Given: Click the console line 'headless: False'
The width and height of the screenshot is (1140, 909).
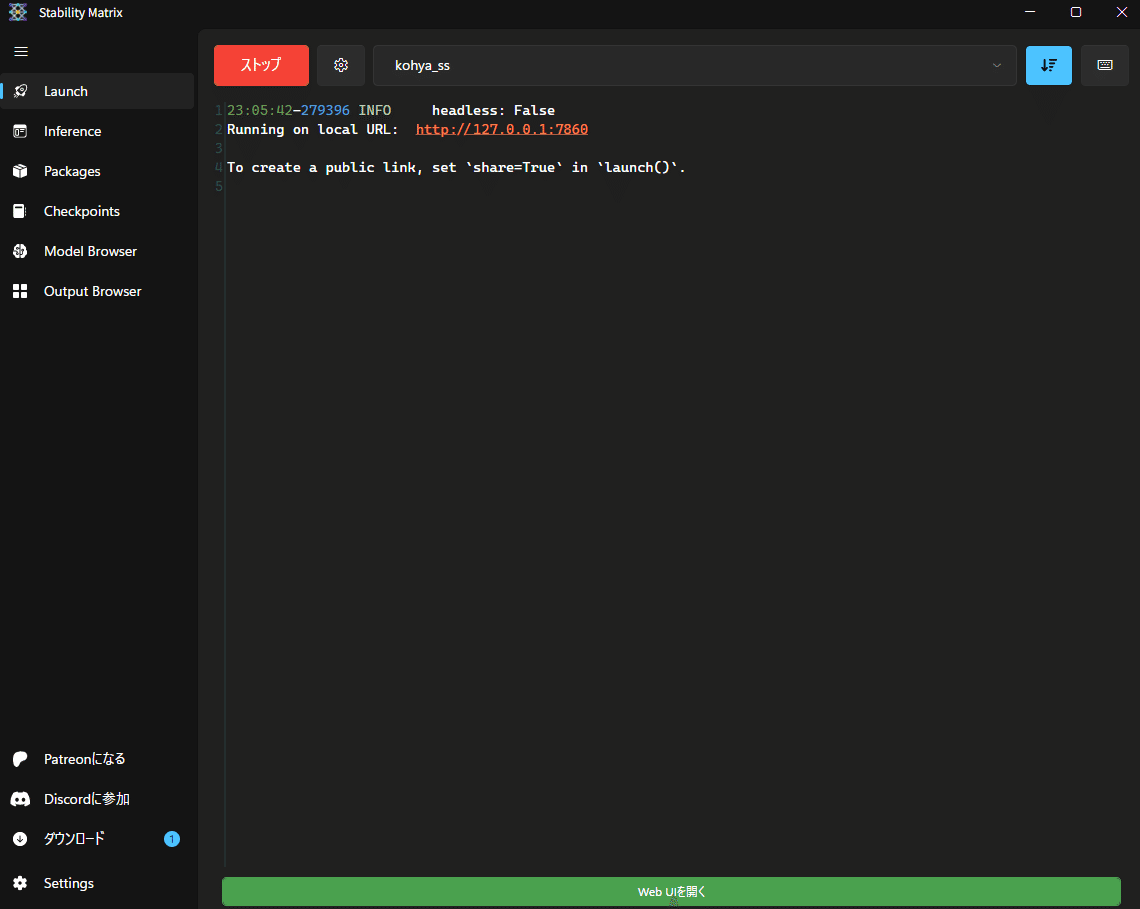Looking at the screenshot, I should point(493,111).
